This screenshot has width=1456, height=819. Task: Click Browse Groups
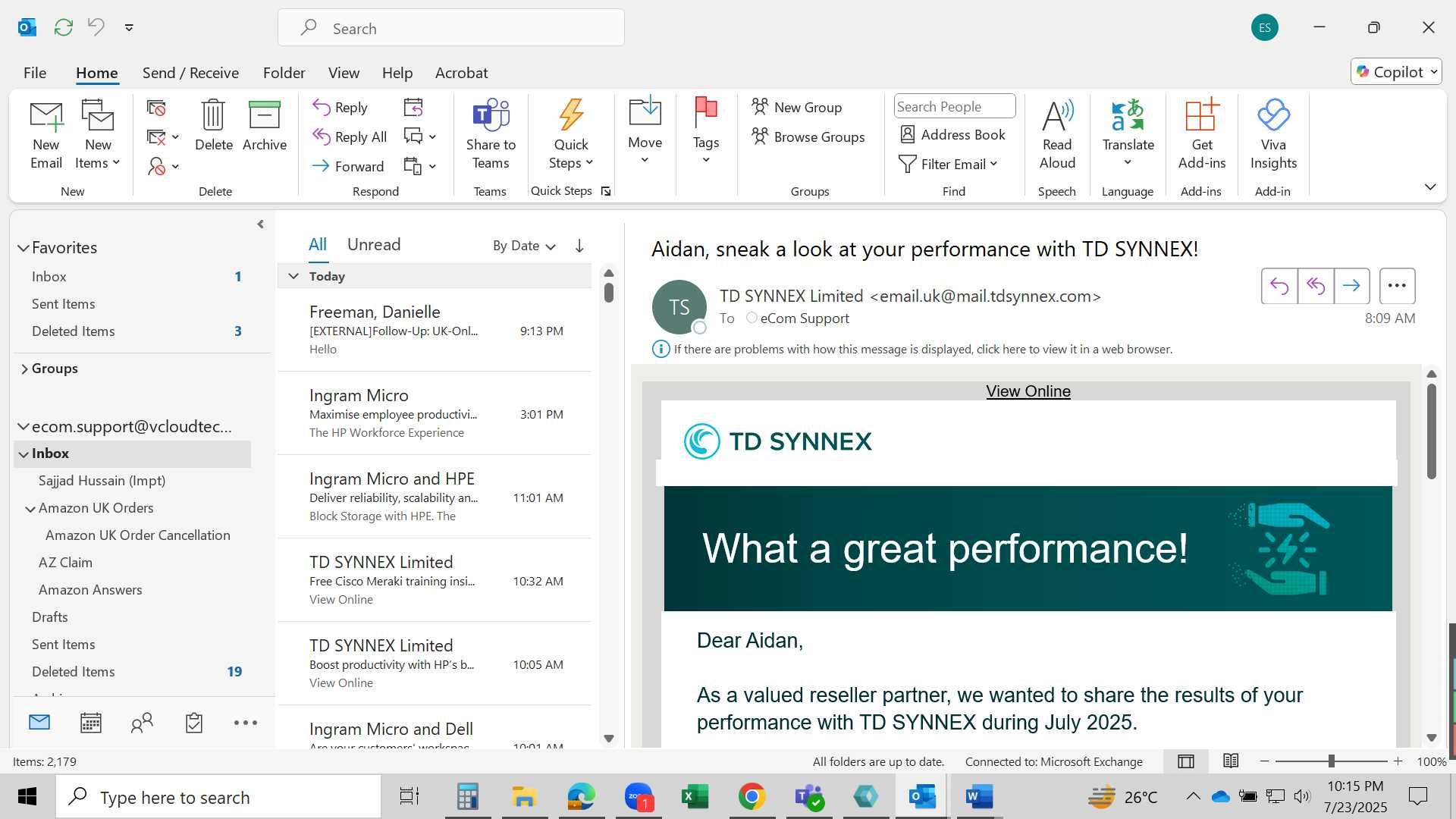tap(808, 137)
